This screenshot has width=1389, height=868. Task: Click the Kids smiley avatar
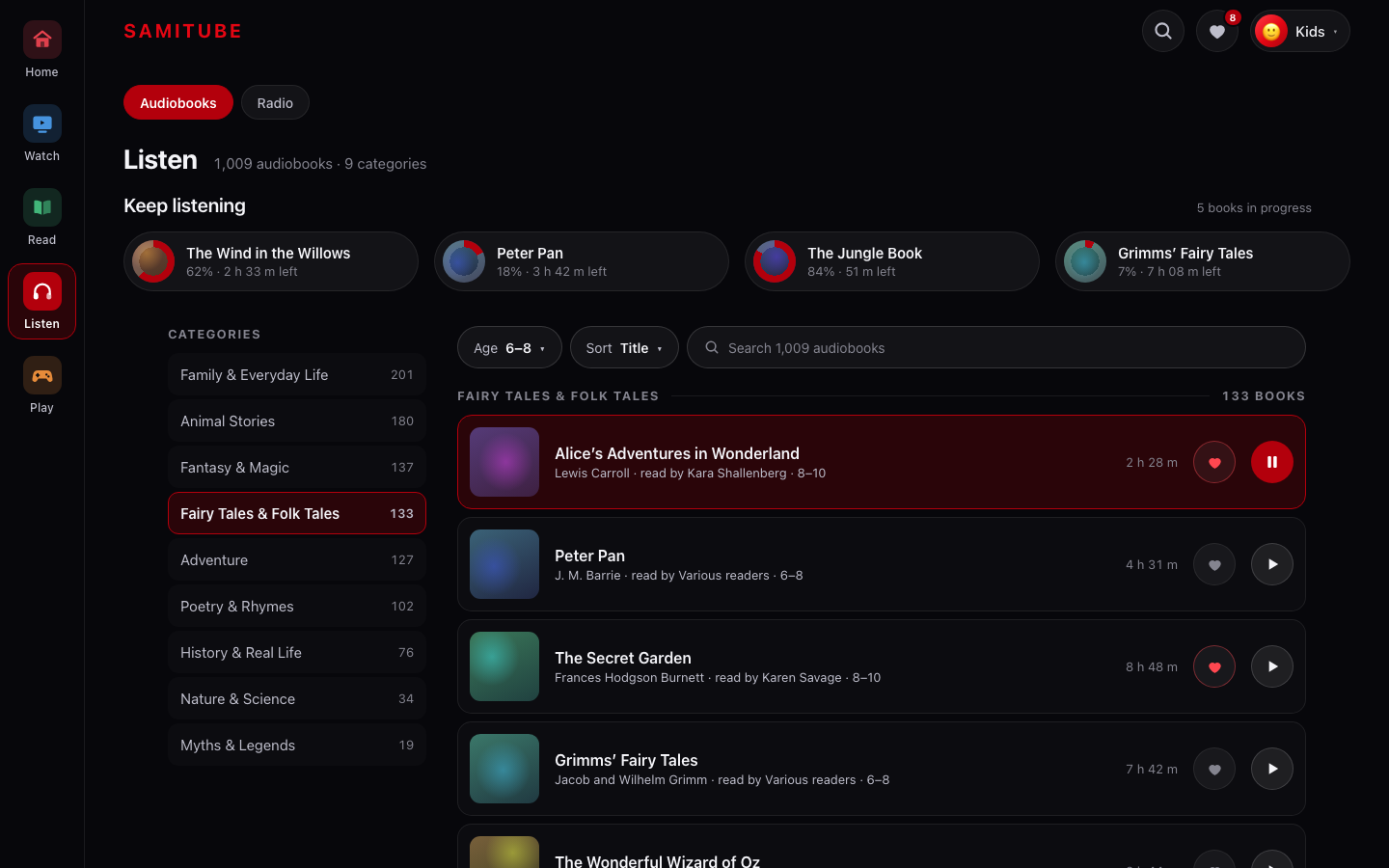pyautogui.click(x=1271, y=31)
